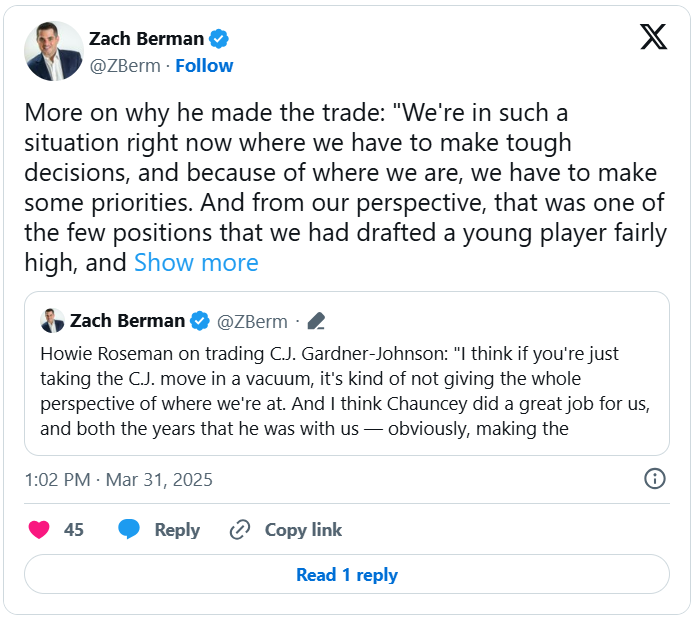This screenshot has height=617, width=695.
Task: Click the verified badge inside the quoted tweet
Action: (x=200, y=321)
